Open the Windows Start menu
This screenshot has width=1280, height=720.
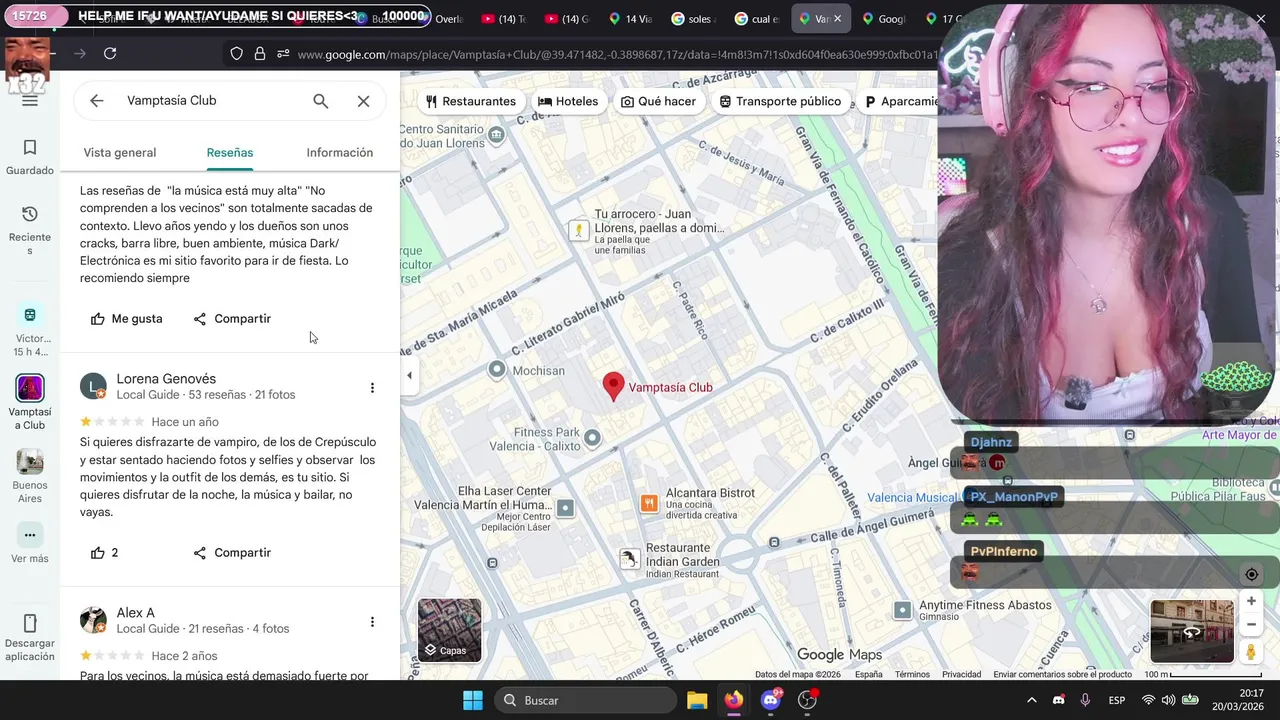point(473,700)
